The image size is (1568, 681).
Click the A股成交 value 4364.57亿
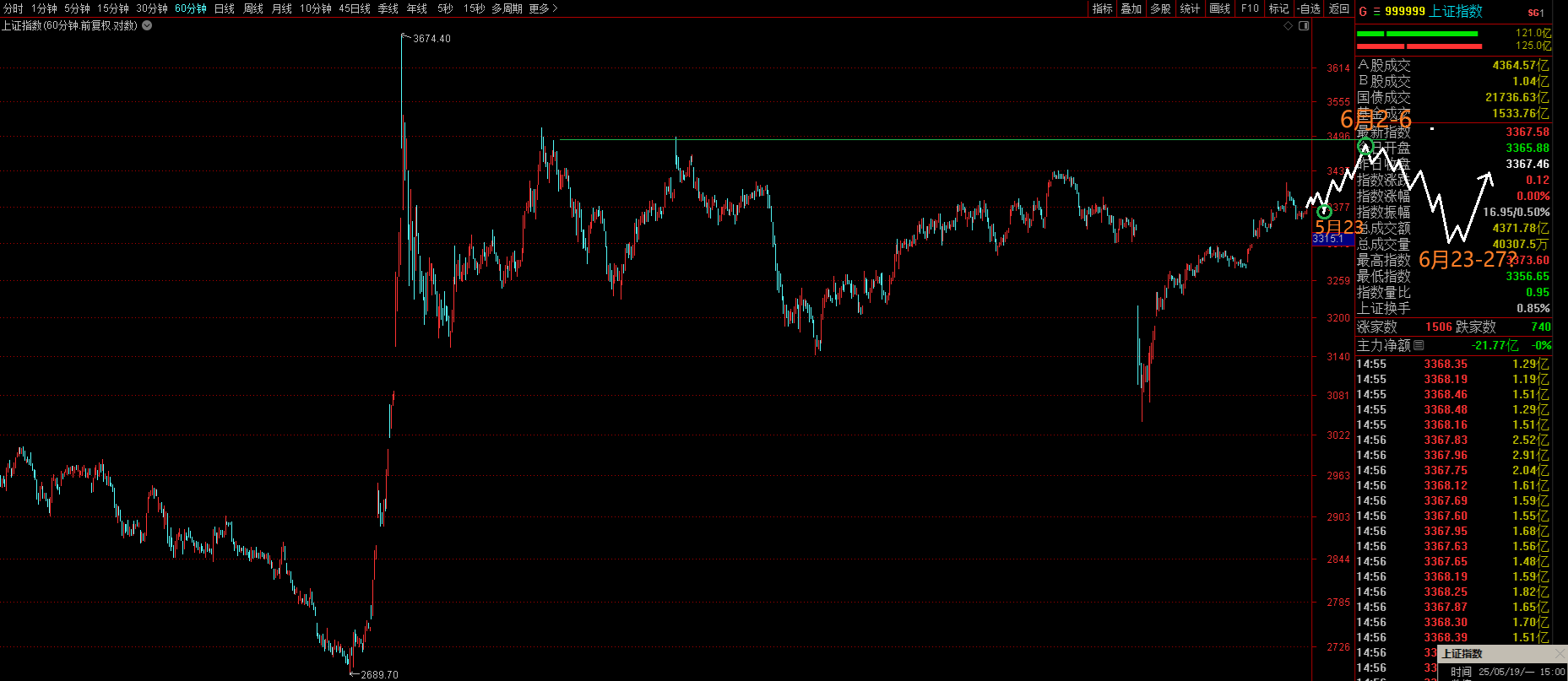(x=1521, y=65)
